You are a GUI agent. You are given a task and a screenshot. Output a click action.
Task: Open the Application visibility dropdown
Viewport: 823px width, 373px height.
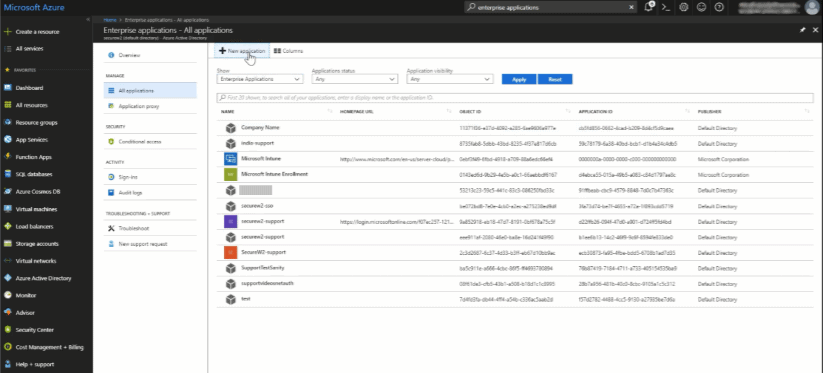450,79
